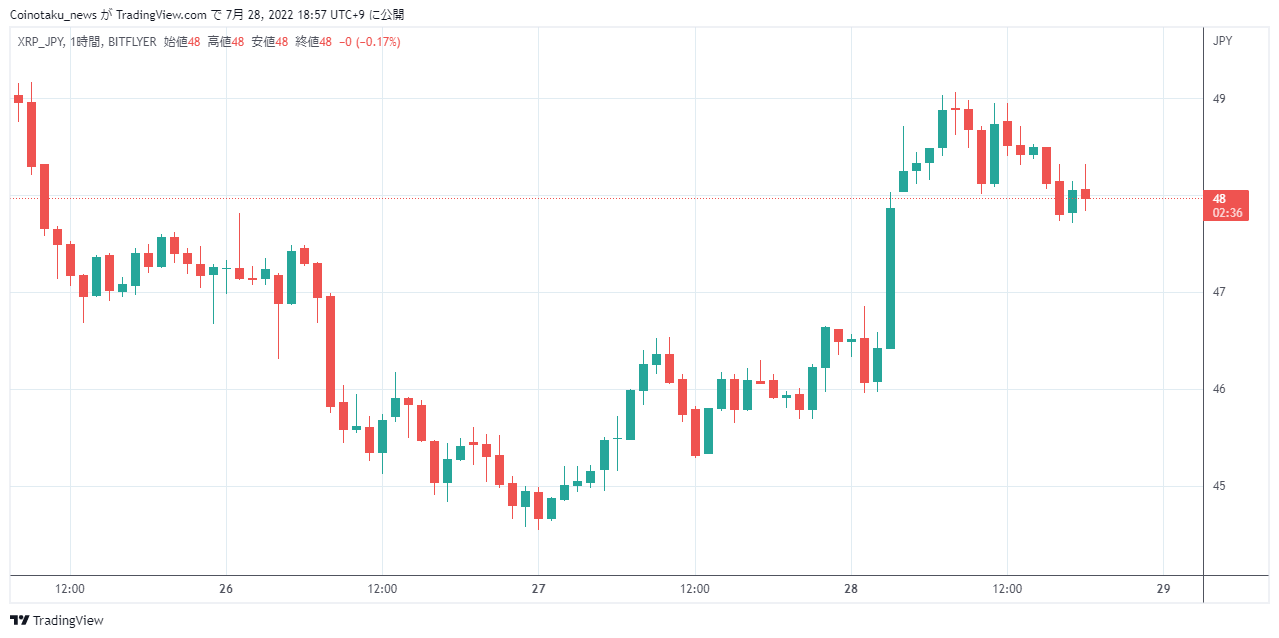Open the JPY currency label on price axis
This screenshot has width=1279, height=638.
pos(1222,41)
